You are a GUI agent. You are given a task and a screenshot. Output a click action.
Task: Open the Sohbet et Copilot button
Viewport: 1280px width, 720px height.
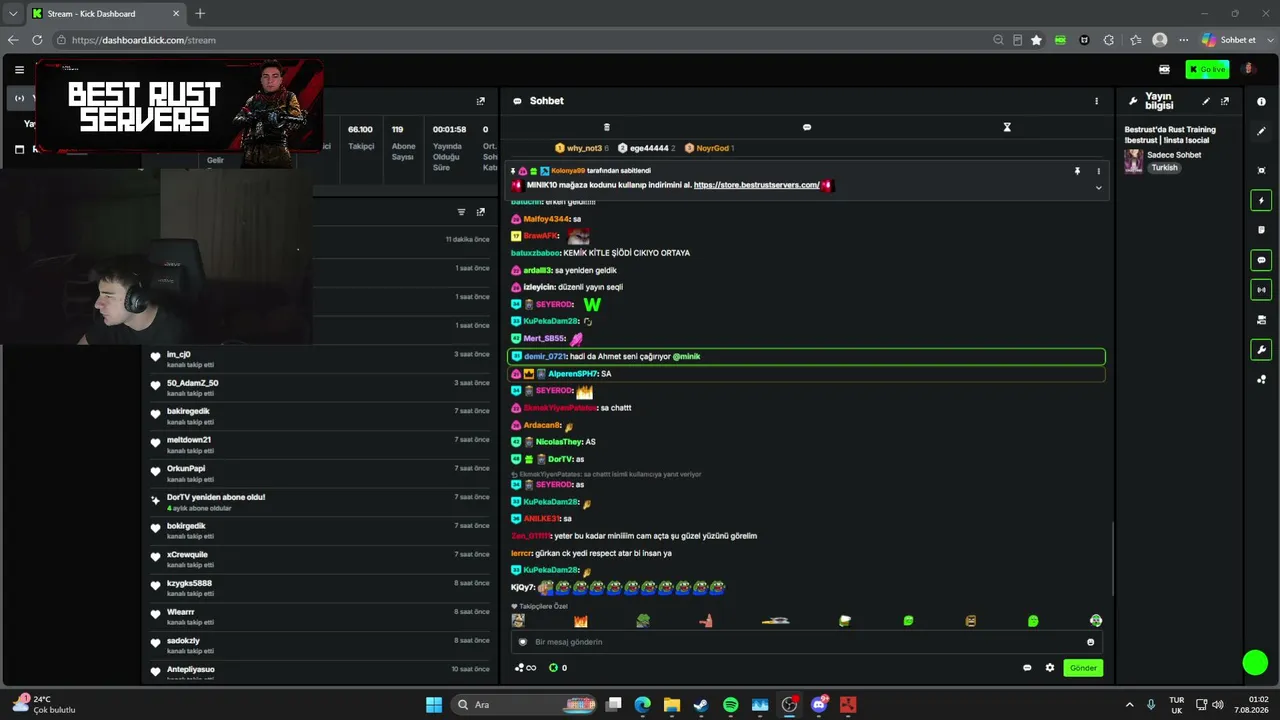tap(1229, 40)
